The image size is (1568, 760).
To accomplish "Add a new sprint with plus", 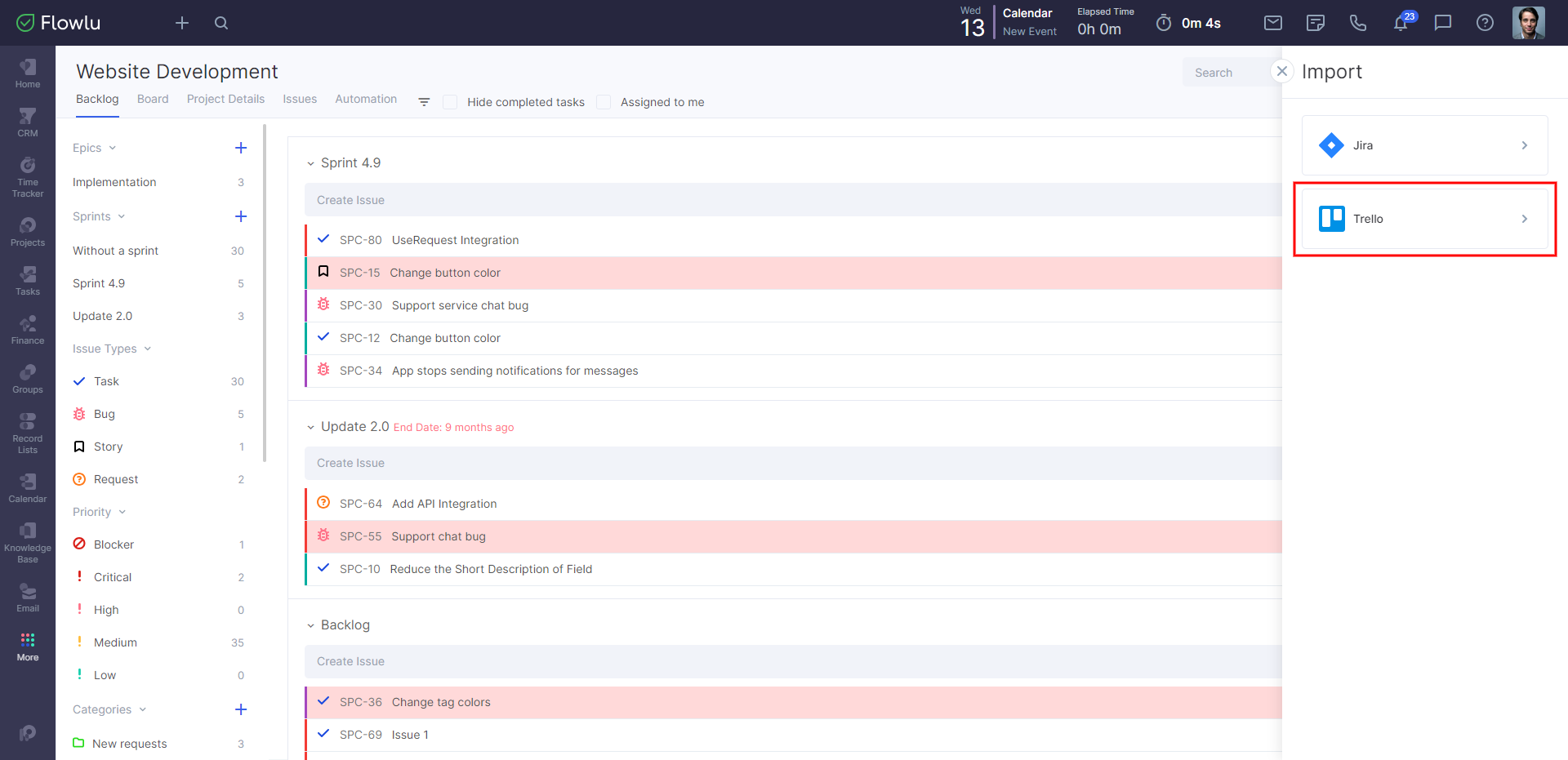I will point(241,216).
